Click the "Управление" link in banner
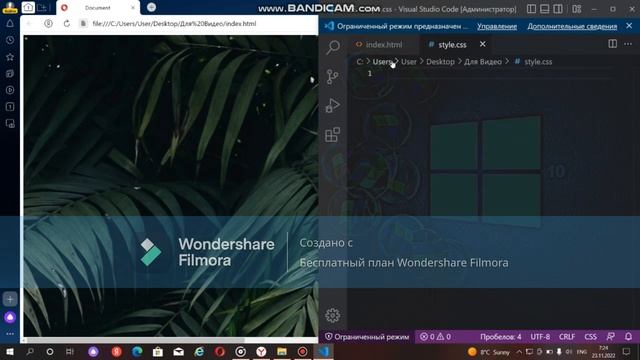Screen dimensions: 640x360 (x=497, y=27)
